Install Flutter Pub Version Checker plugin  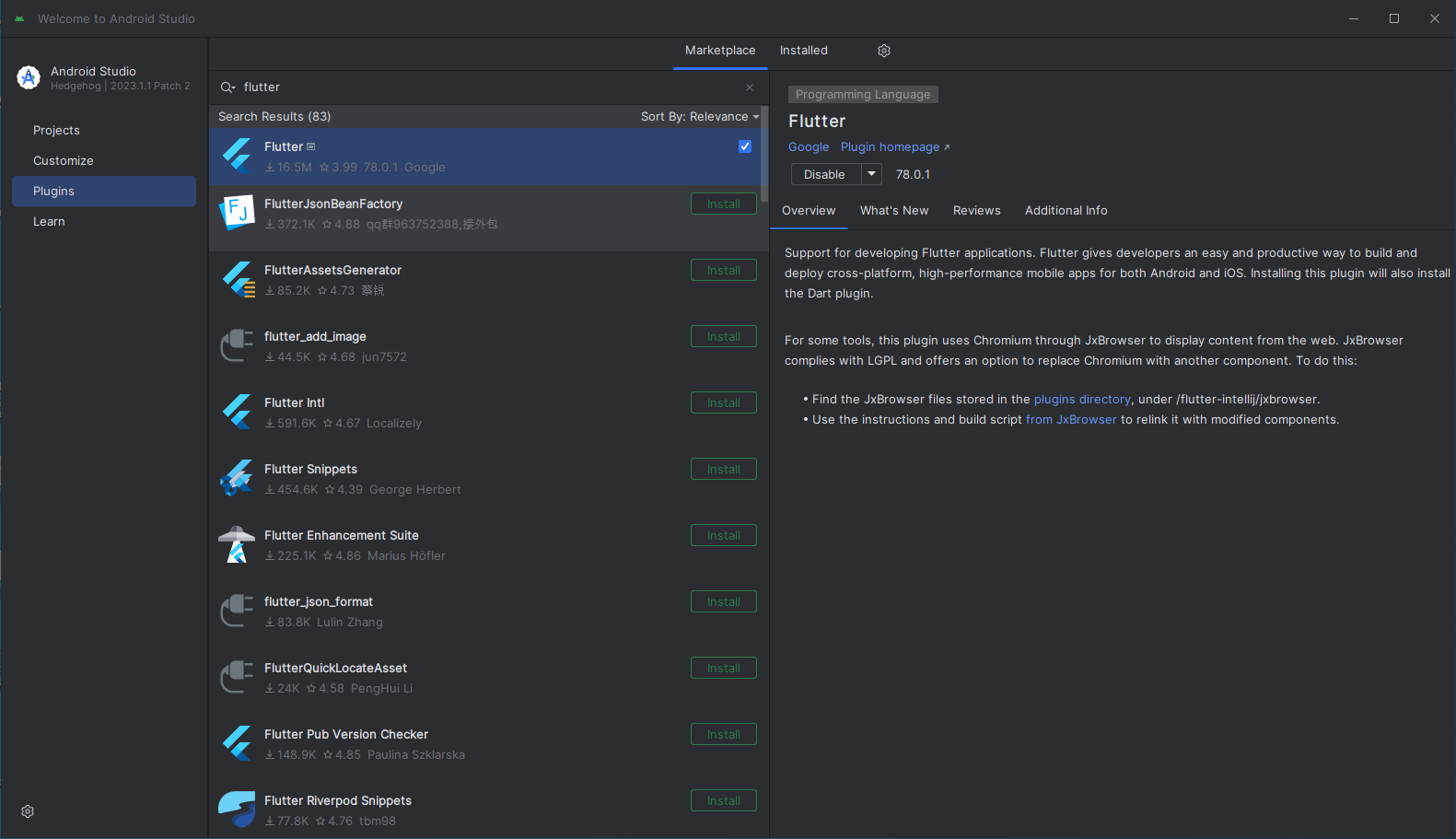point(724,734)
